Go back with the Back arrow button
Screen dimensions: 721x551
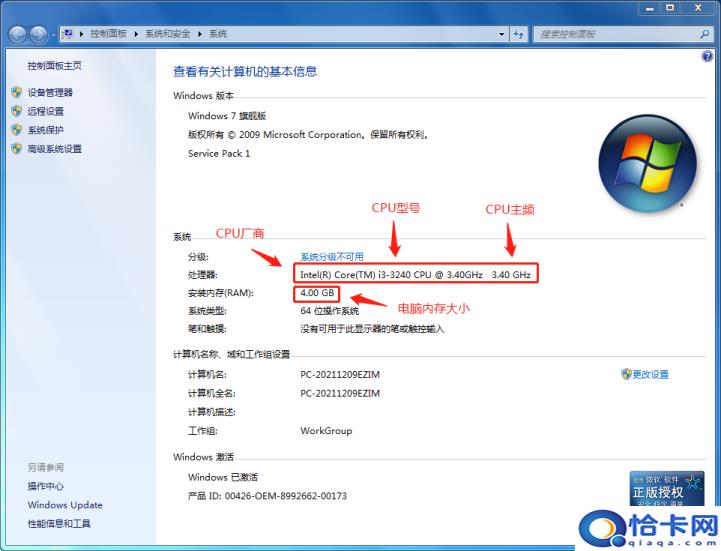coord(17,34)
